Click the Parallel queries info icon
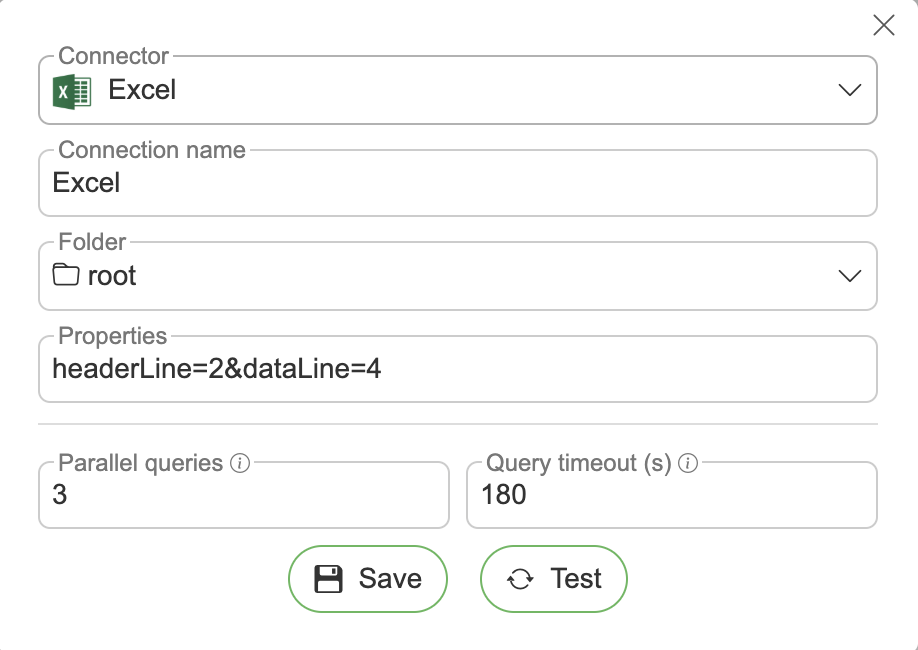Screen dimensions: 918x650 click(x=239, y=463)
